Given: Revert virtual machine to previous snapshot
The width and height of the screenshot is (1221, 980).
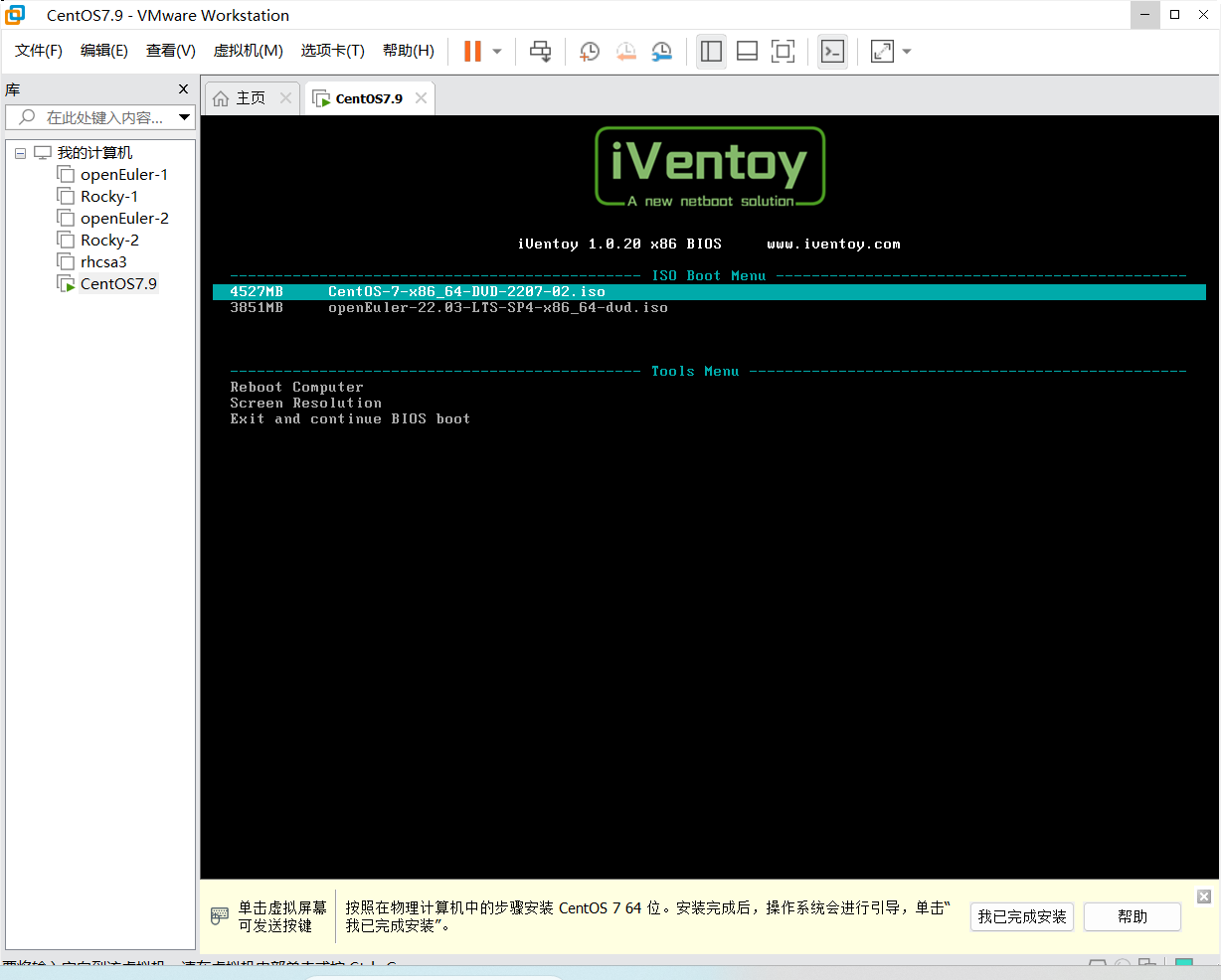Looking at the screenshot, I should pos(625,51).
